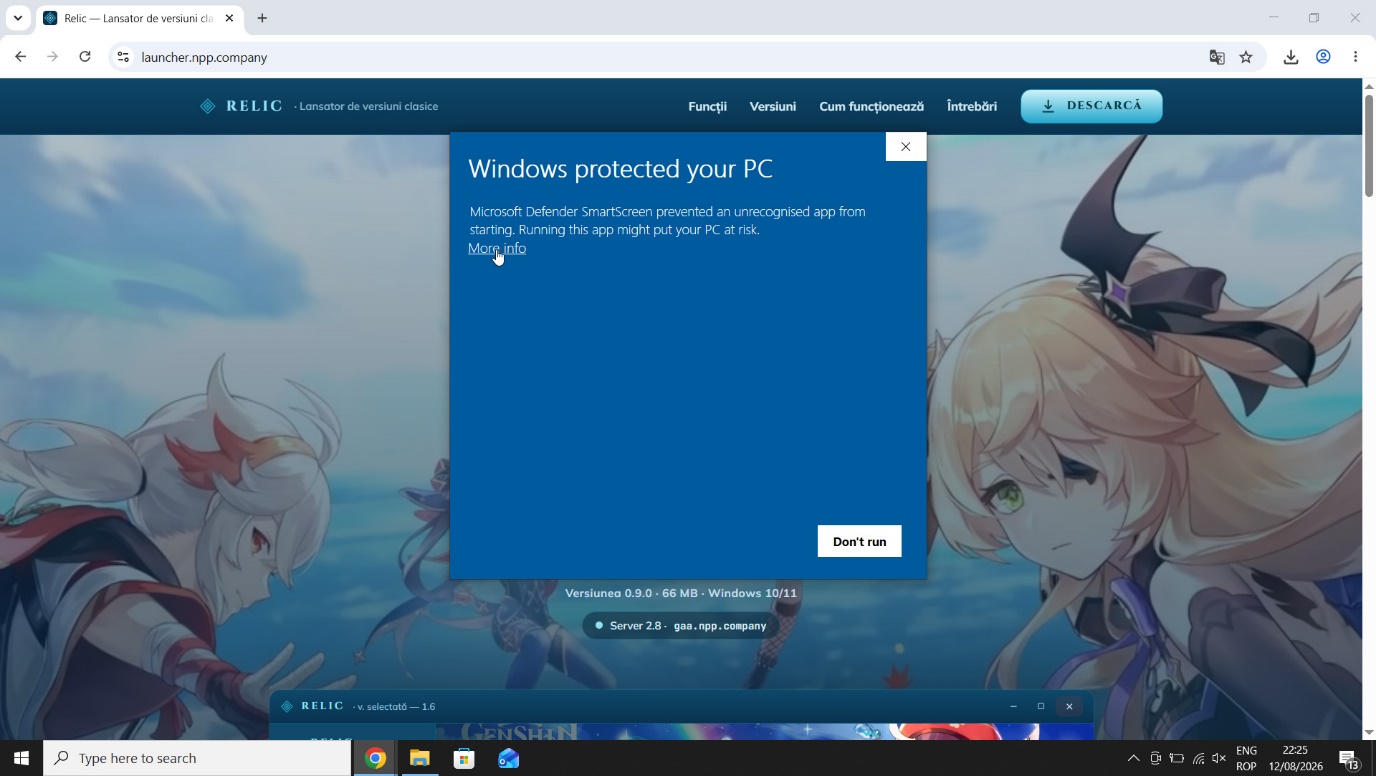Open site information icon in address bar
Image resolution: width=1376 pixels, height=776 pixels.
click(x=123, y=57)
